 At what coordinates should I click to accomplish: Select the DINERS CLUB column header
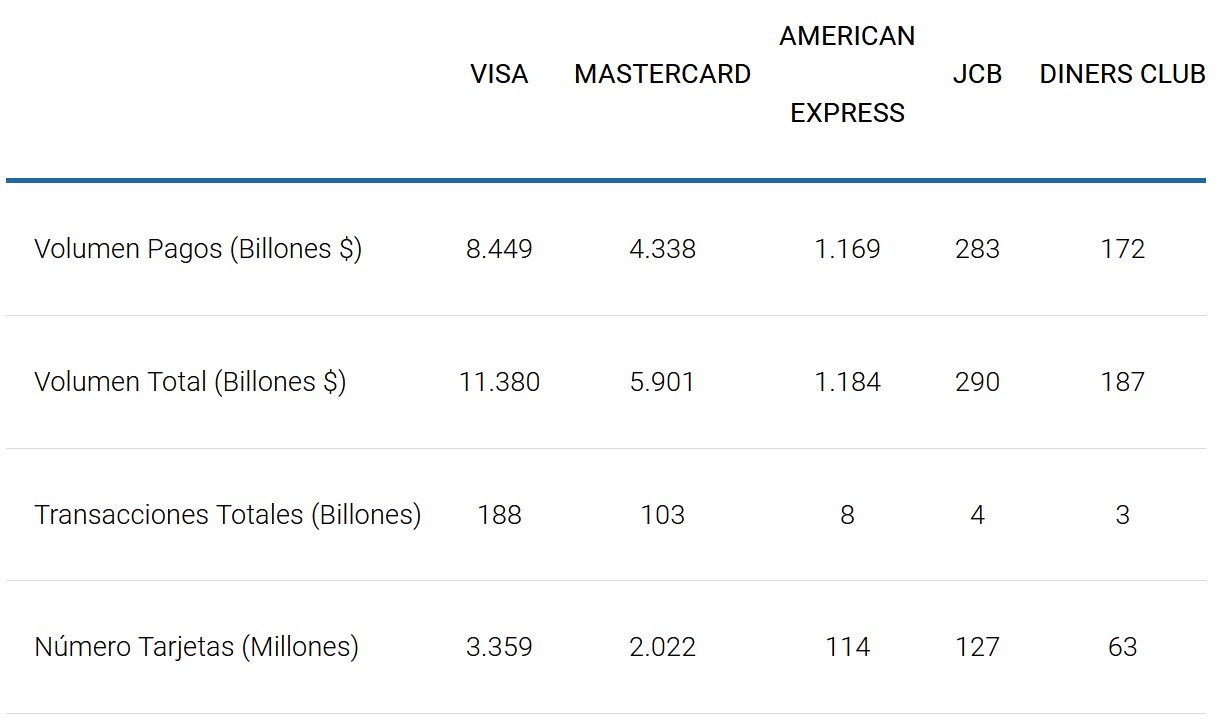1122,75
